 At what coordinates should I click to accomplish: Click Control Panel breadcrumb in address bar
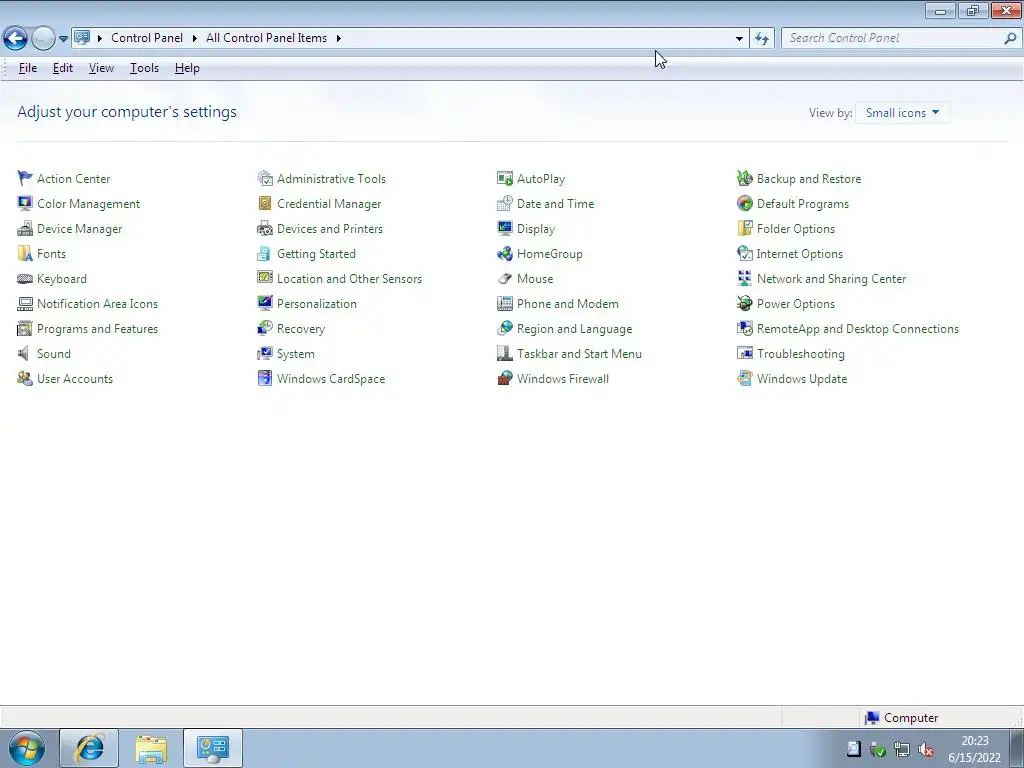(147, 38)
